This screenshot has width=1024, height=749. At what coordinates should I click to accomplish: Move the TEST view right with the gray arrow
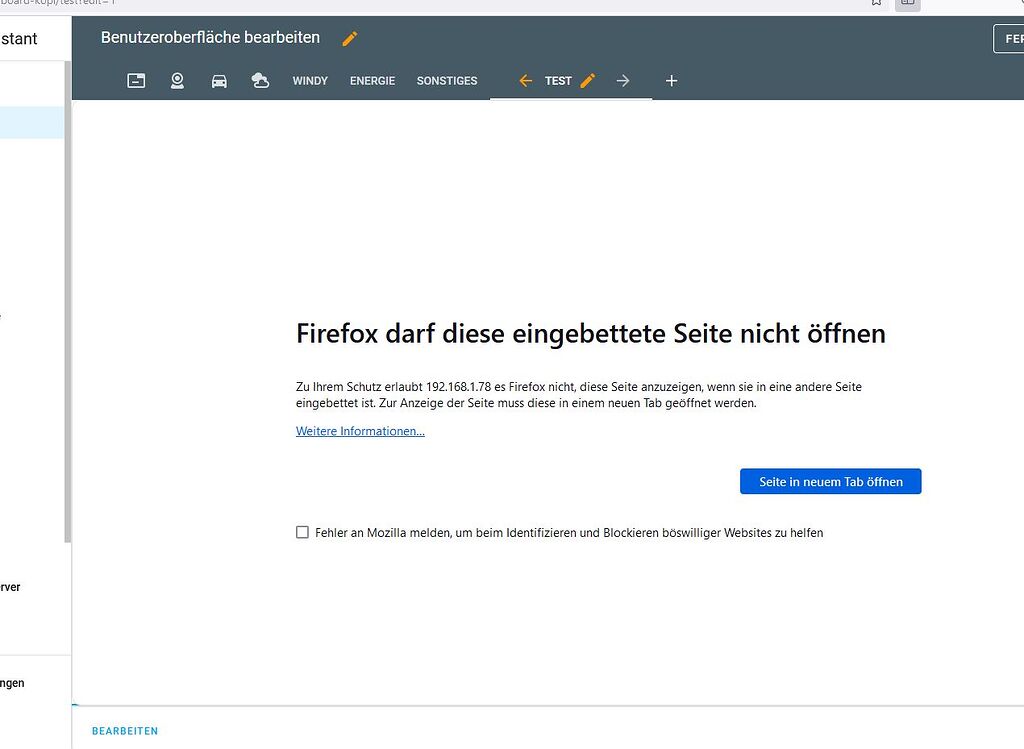tap(623, 80)
